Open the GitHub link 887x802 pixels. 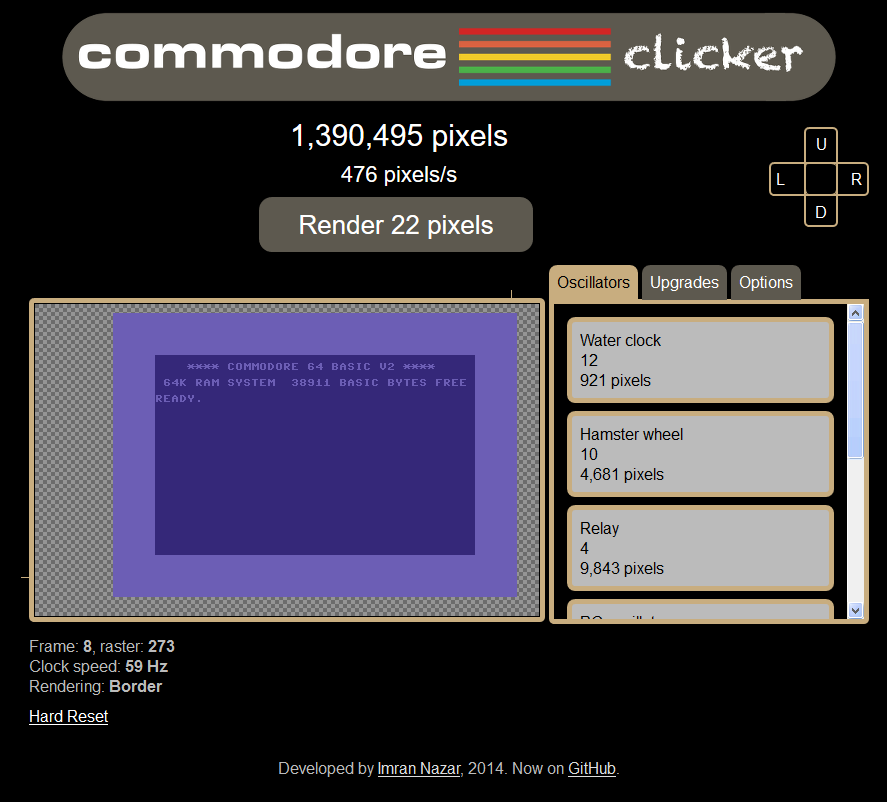click(x=592, y=769)
